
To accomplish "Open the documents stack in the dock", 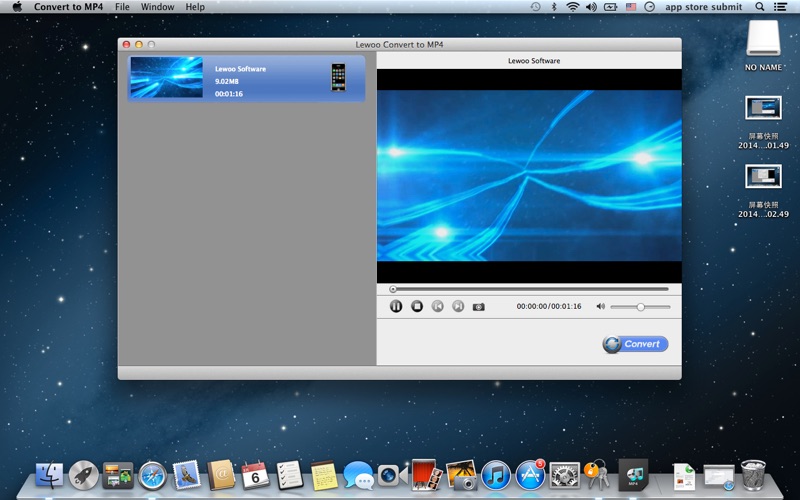I will [x=684, y=477].
